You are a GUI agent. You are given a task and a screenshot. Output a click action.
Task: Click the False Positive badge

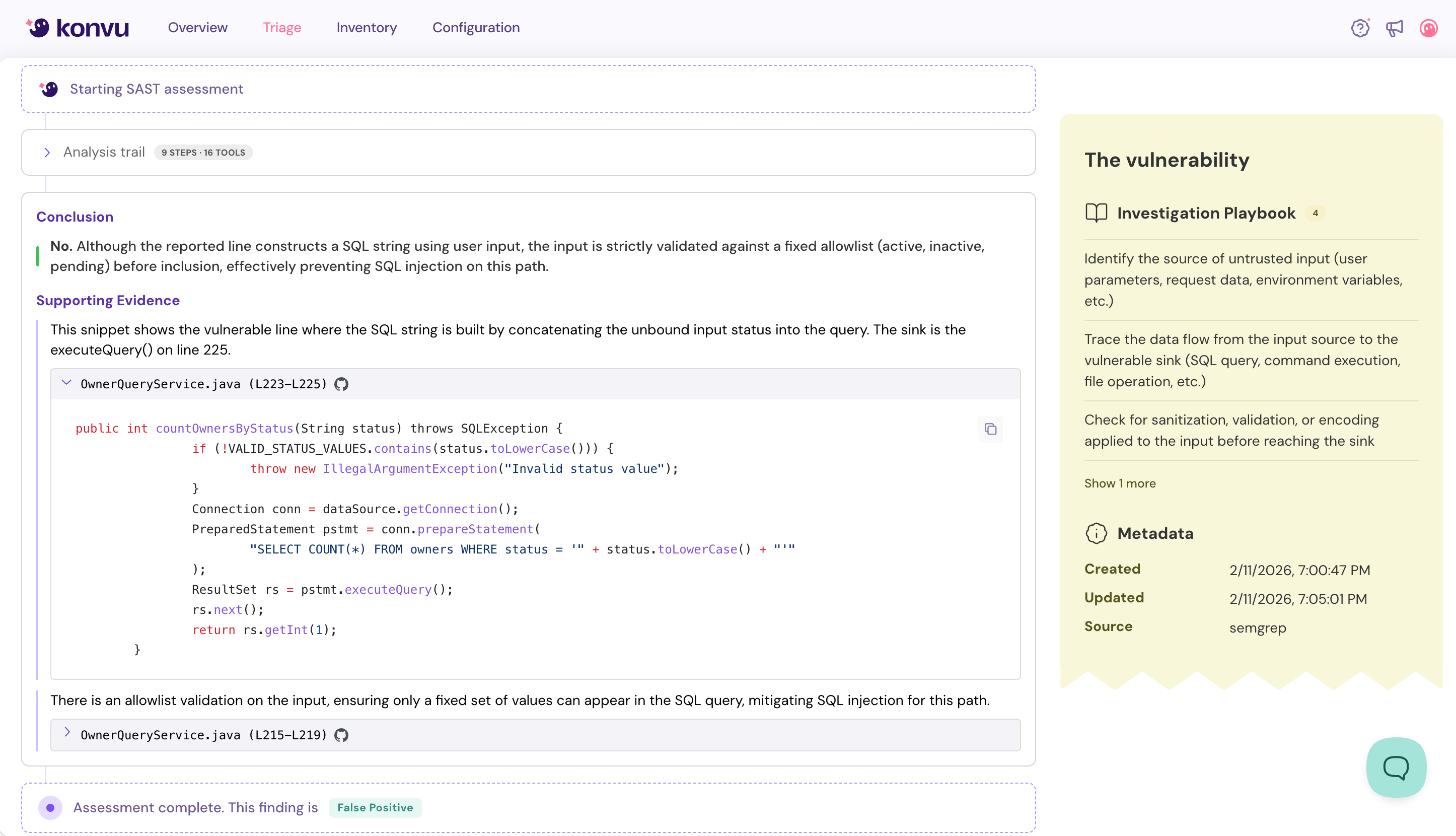pos(375,807)
